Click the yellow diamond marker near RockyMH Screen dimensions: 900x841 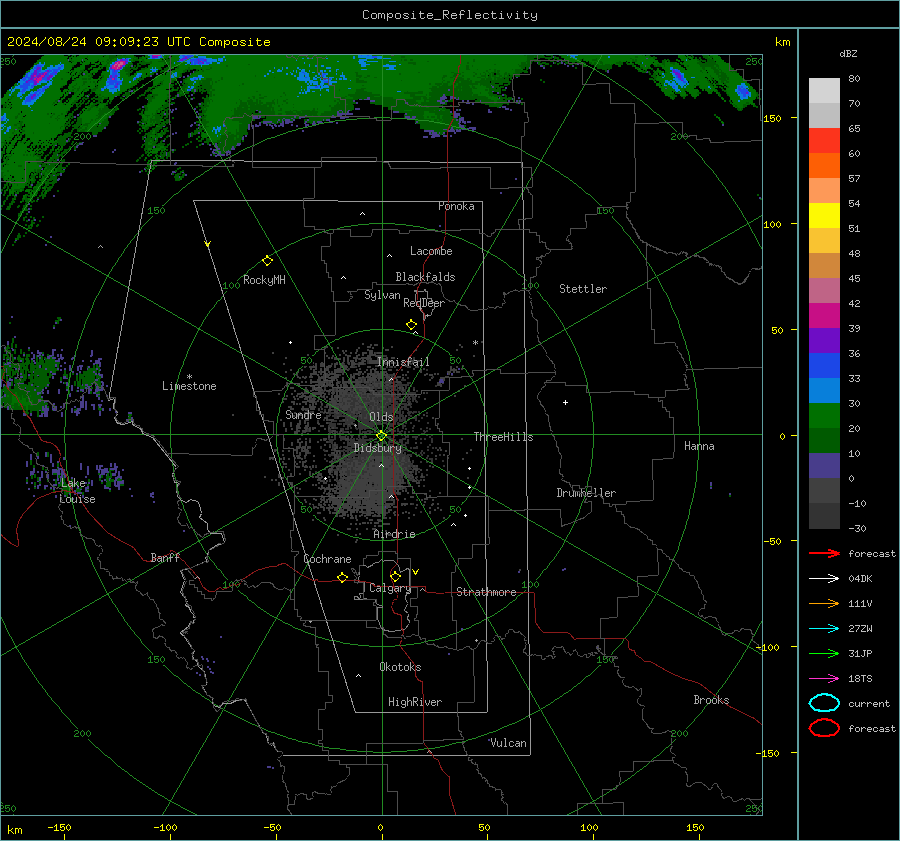click(x=267, y=261)
